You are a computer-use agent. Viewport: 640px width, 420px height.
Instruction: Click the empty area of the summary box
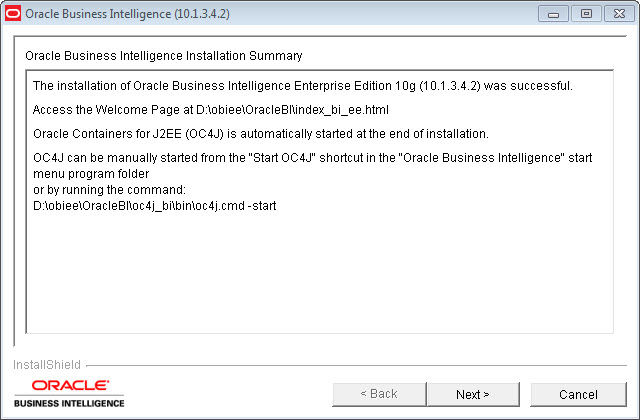point(320,273)
